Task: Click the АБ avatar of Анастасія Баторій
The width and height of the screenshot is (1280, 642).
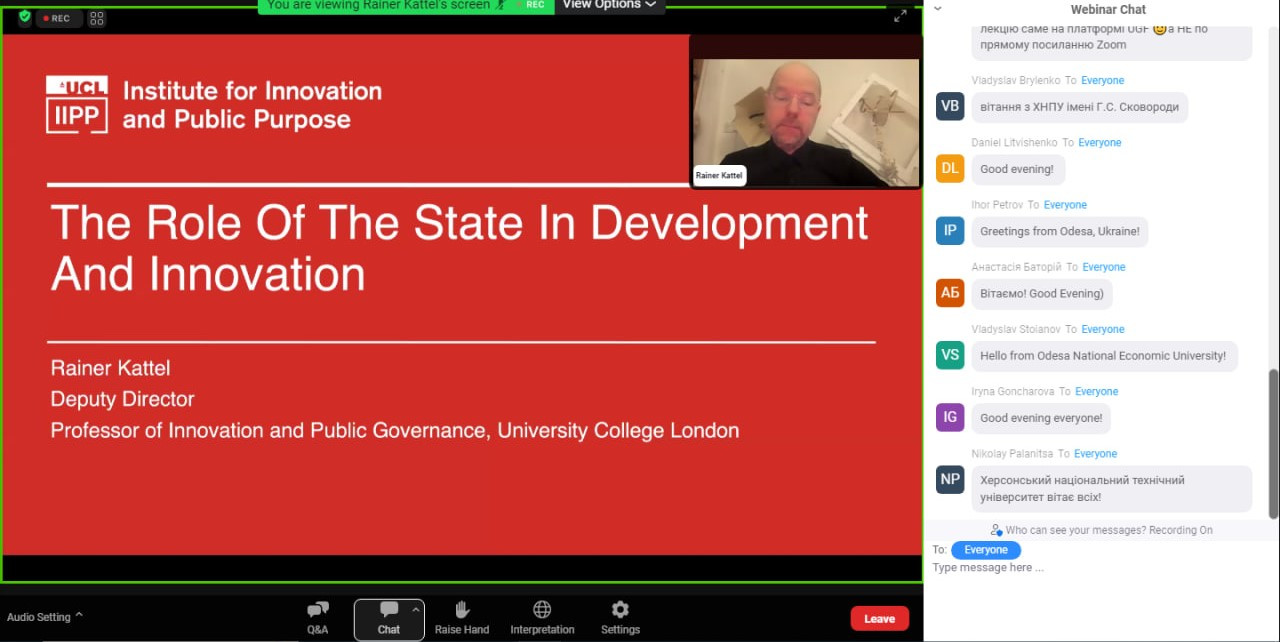Action: (x=950, y=293)
